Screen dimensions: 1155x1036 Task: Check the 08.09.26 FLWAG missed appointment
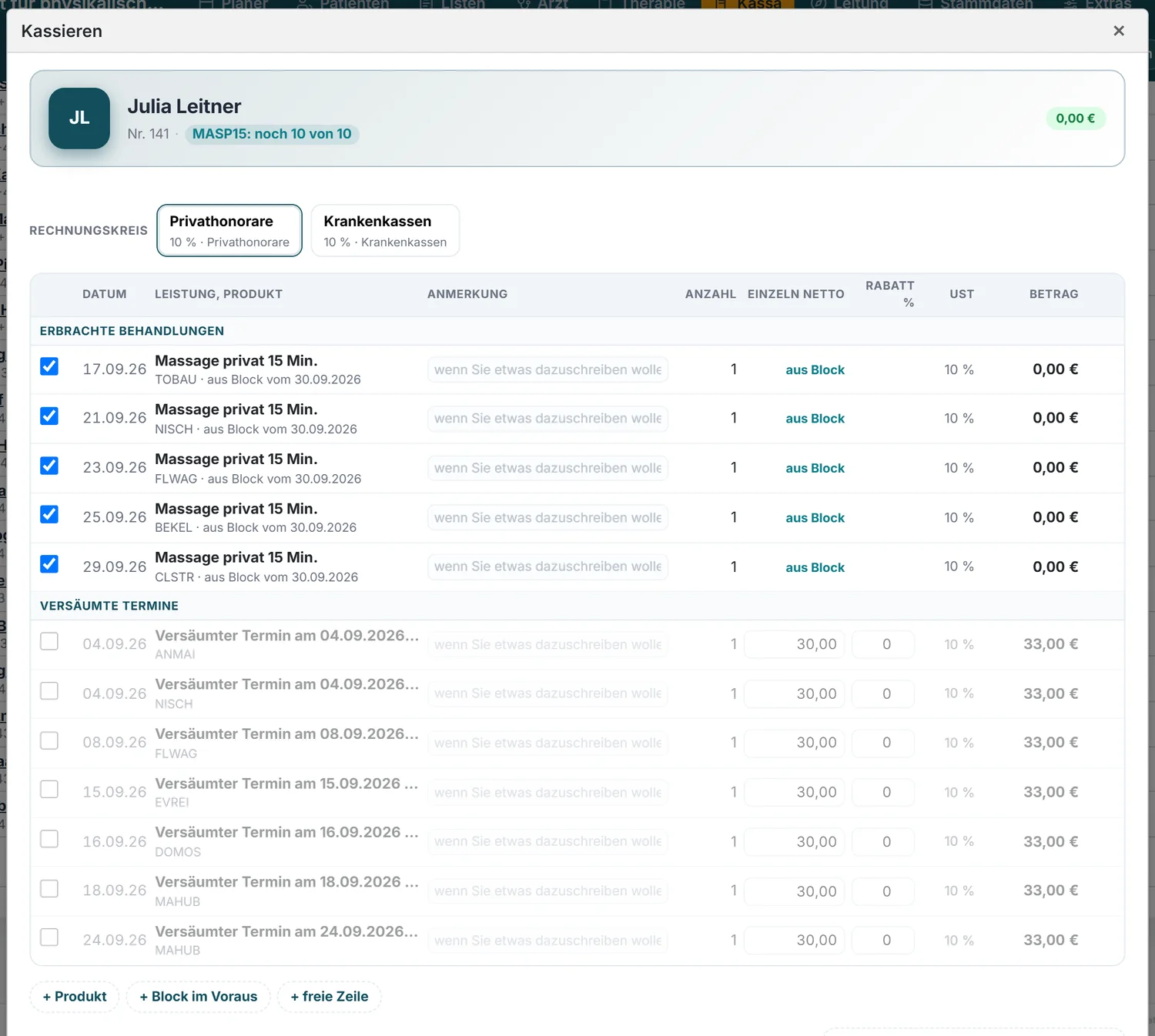[49, 740]
